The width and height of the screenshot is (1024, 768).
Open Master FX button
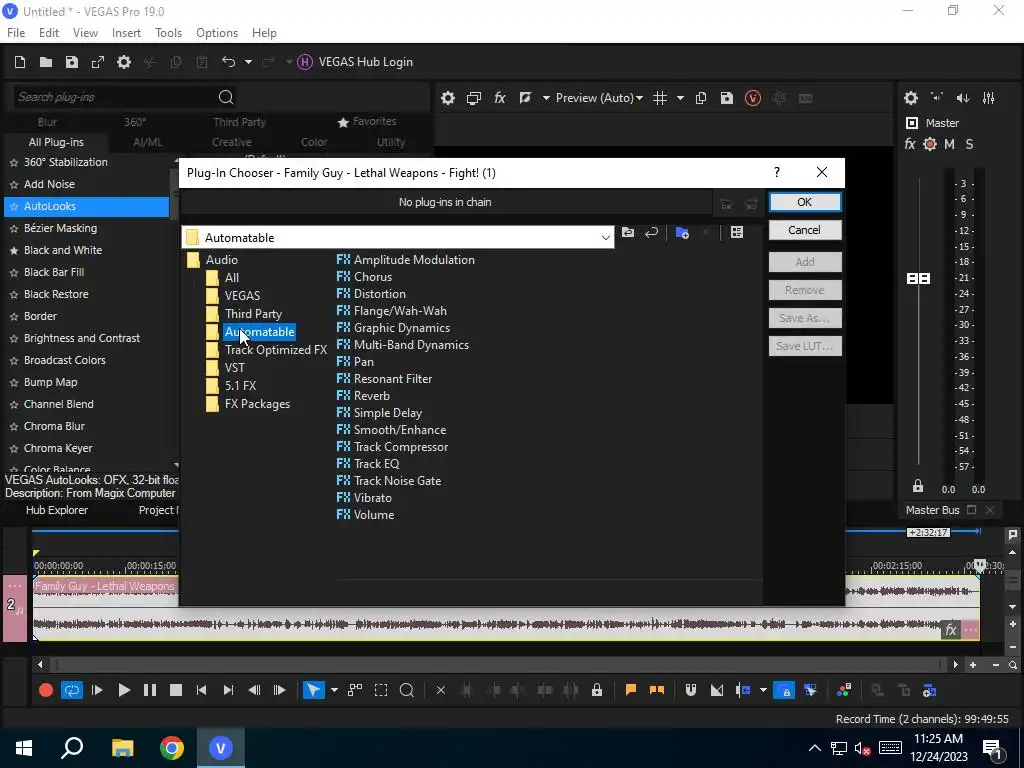910,144
